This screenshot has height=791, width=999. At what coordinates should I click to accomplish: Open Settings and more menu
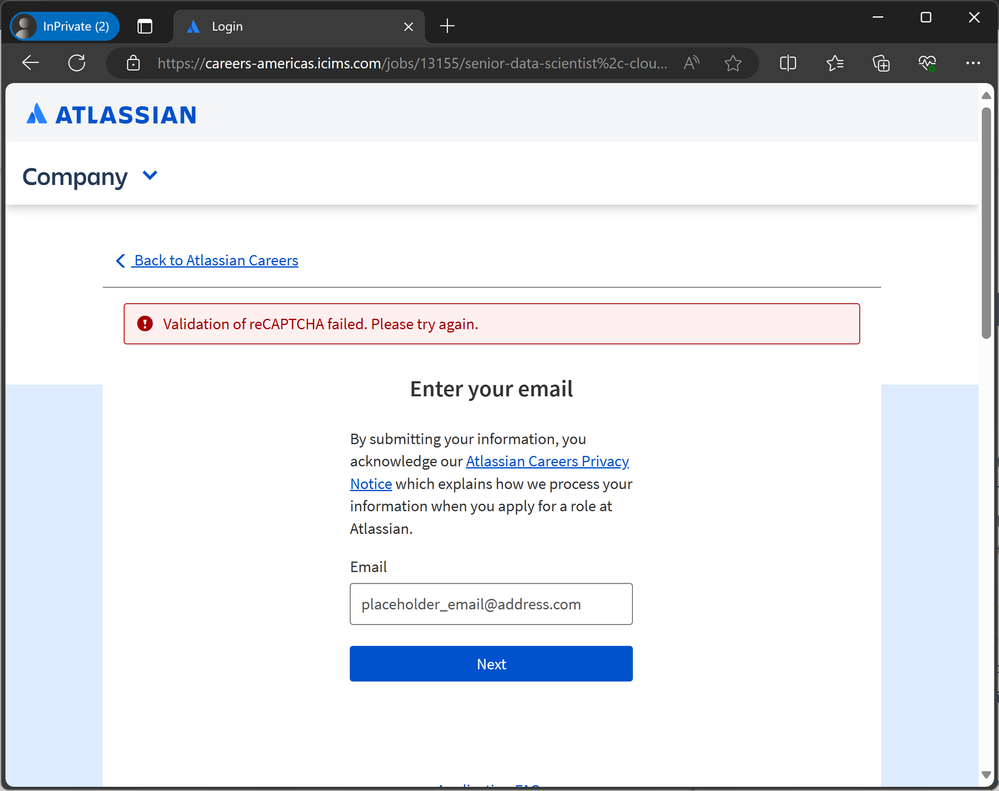[x=973, y=63]
